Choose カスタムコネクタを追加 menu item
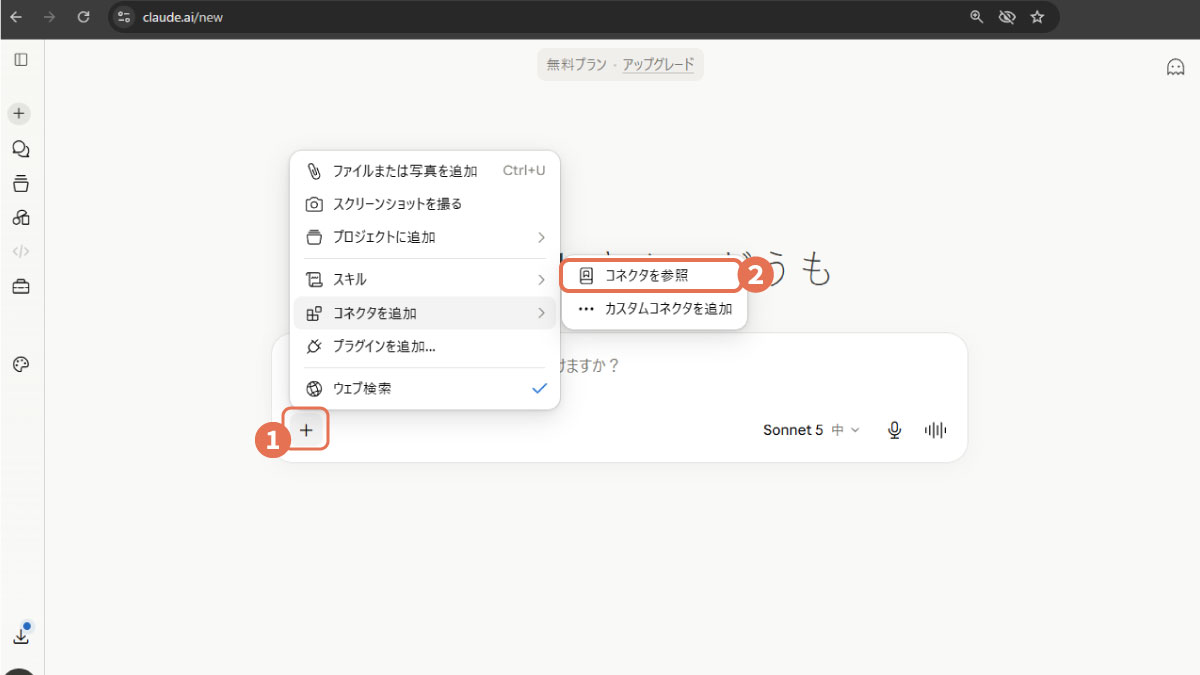The image size is (1200, 675). coord(655,309)
